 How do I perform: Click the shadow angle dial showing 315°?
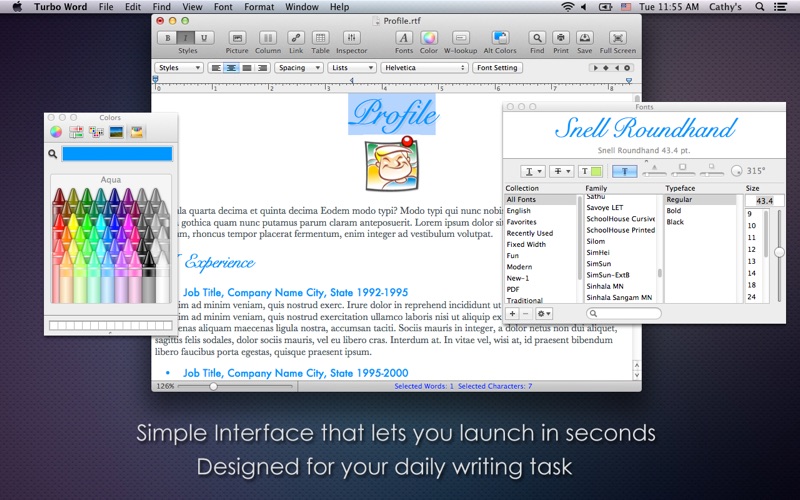[x=736, y=171]
